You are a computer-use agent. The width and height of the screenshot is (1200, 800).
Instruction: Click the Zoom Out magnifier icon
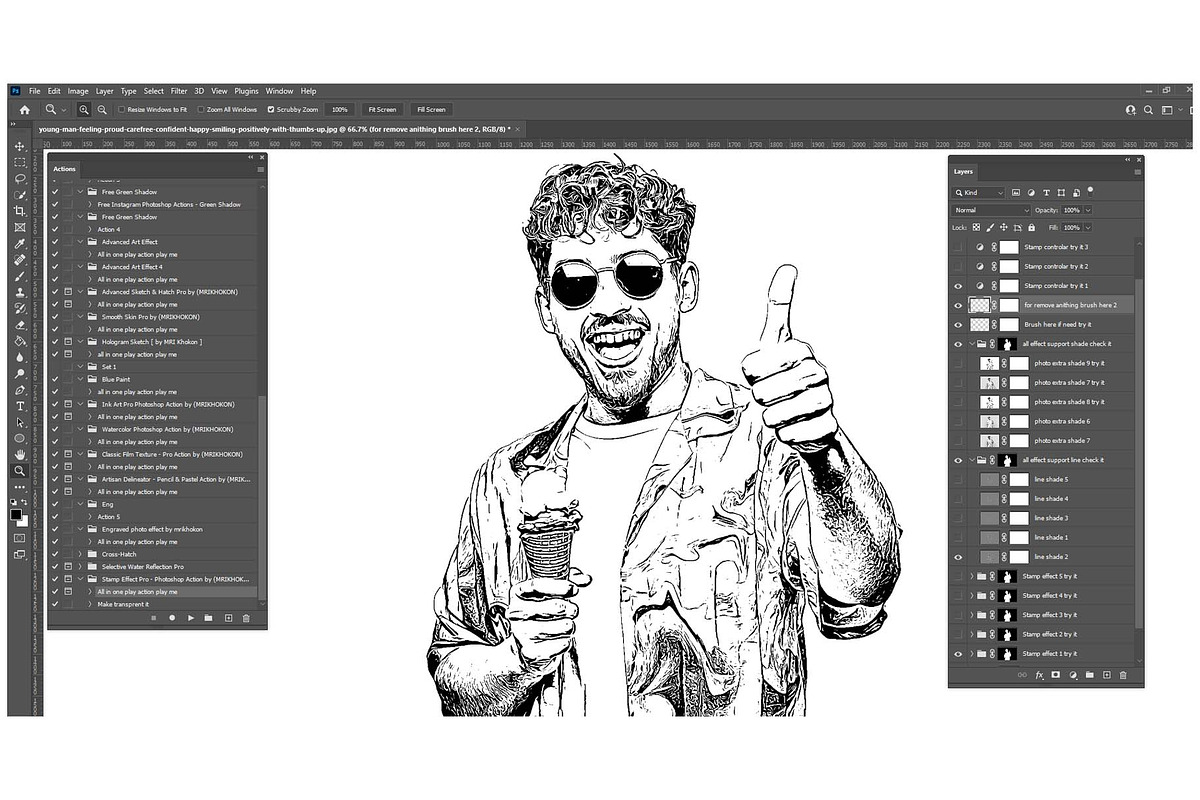[102, 109]
